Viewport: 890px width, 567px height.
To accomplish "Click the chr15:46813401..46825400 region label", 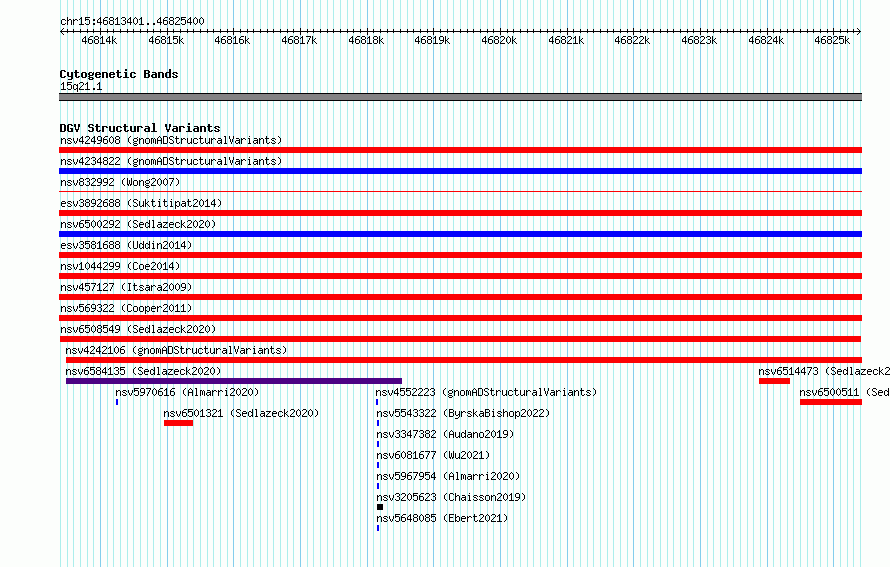I will [x=132, y=21].
